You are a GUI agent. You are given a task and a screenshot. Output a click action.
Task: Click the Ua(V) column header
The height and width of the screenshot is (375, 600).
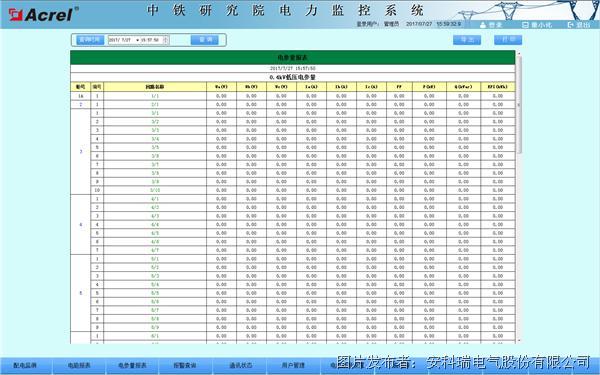point(221,87)
